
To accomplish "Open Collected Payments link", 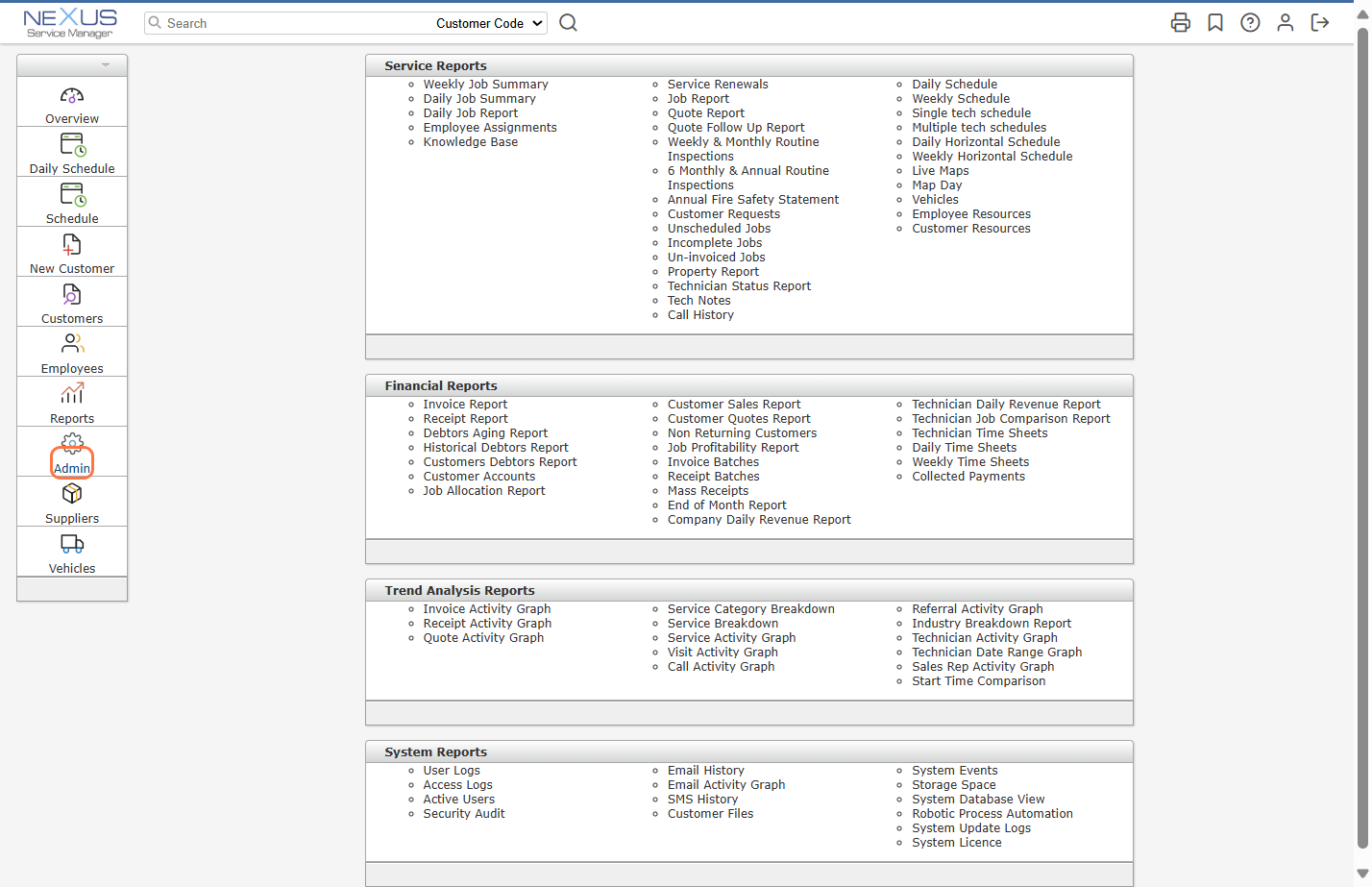I will click(968, 477).
